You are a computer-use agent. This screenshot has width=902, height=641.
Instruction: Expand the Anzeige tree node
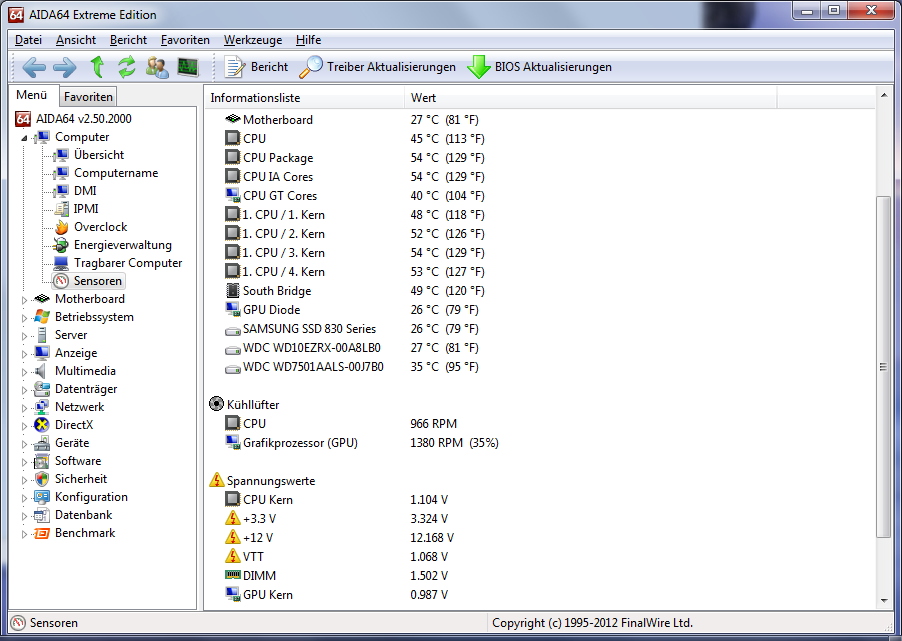pos(24,354)
